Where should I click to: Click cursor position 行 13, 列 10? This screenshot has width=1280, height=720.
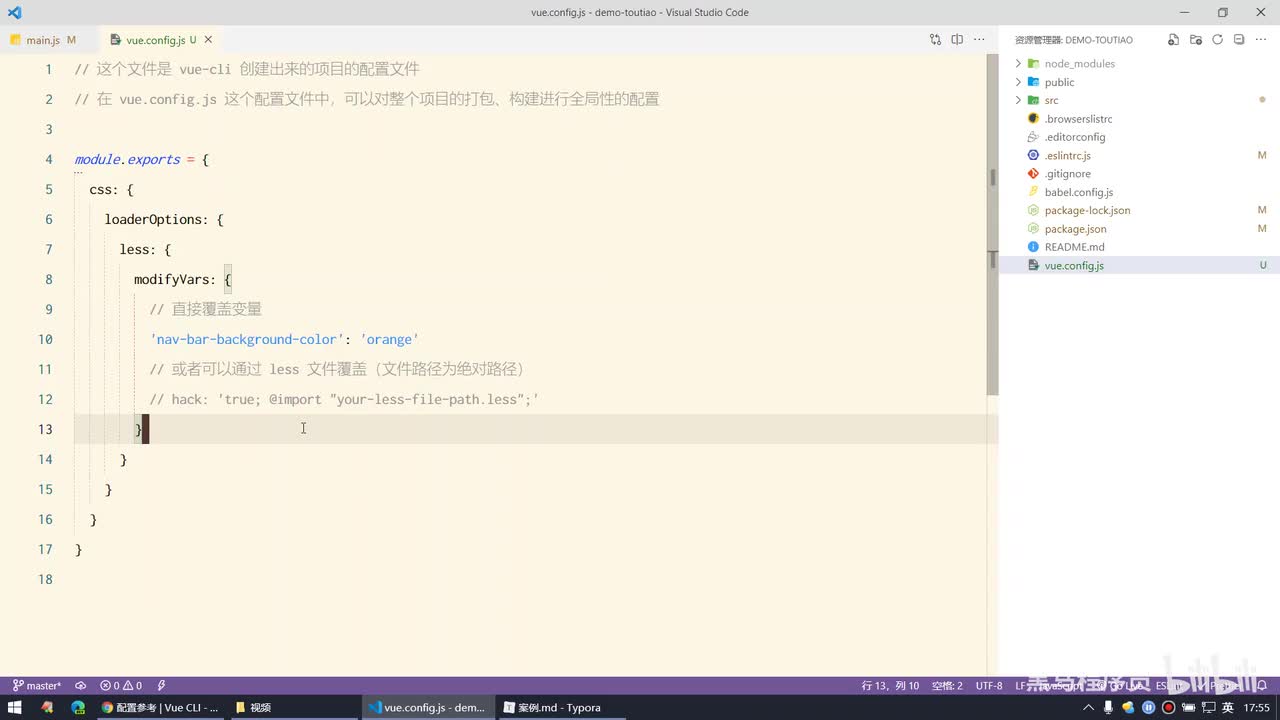pyautogui.click(x=890, y=686)
